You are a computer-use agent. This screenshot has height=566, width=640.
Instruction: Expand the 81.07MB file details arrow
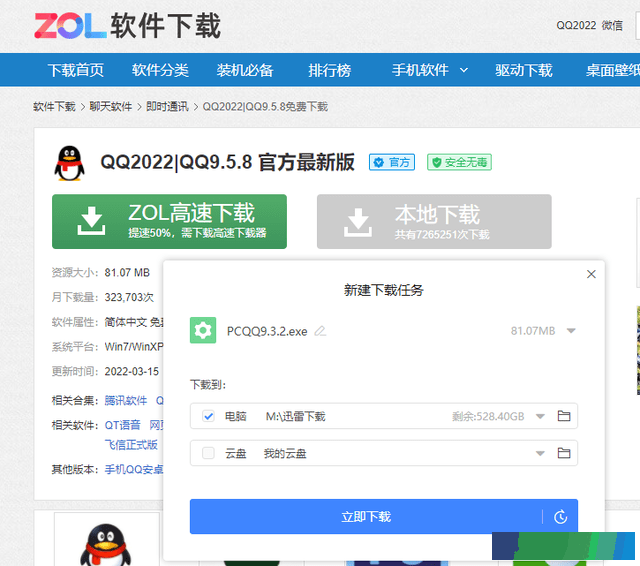(571, 331)
